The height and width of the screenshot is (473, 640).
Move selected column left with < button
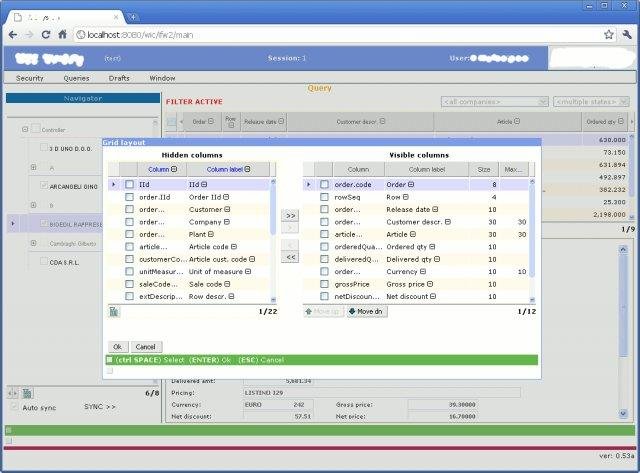(x=290, y=245)
